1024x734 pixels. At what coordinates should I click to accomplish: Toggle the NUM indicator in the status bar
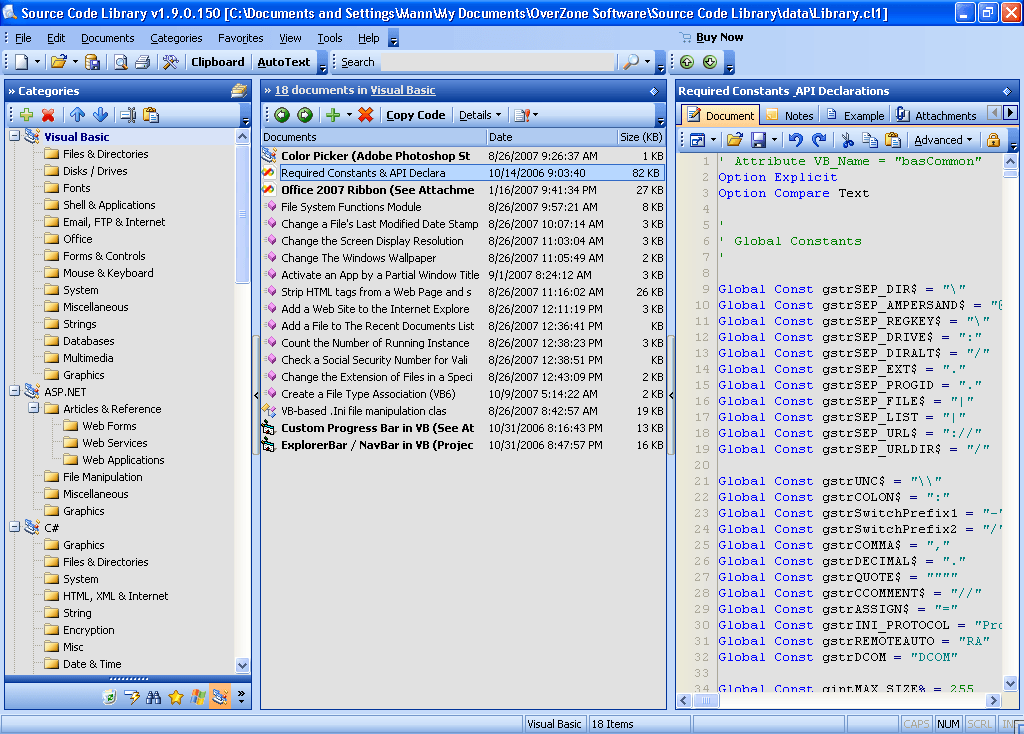coord(948,723)
